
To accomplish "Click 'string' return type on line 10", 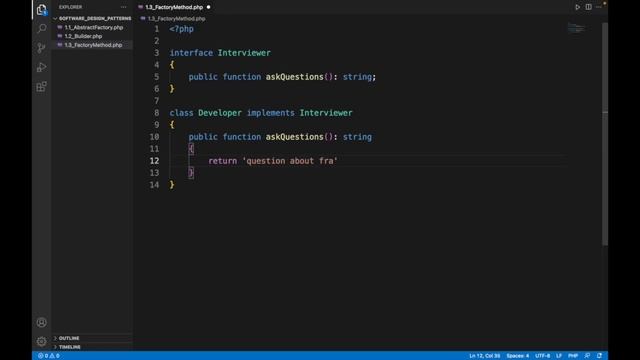I will [x=357, y=137].
